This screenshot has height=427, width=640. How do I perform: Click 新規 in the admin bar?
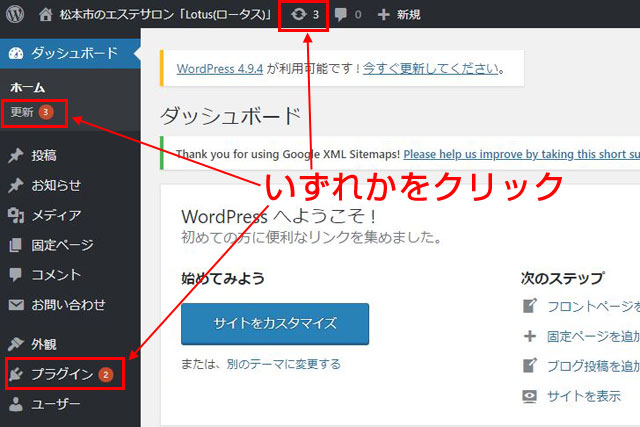coord(409,15)
